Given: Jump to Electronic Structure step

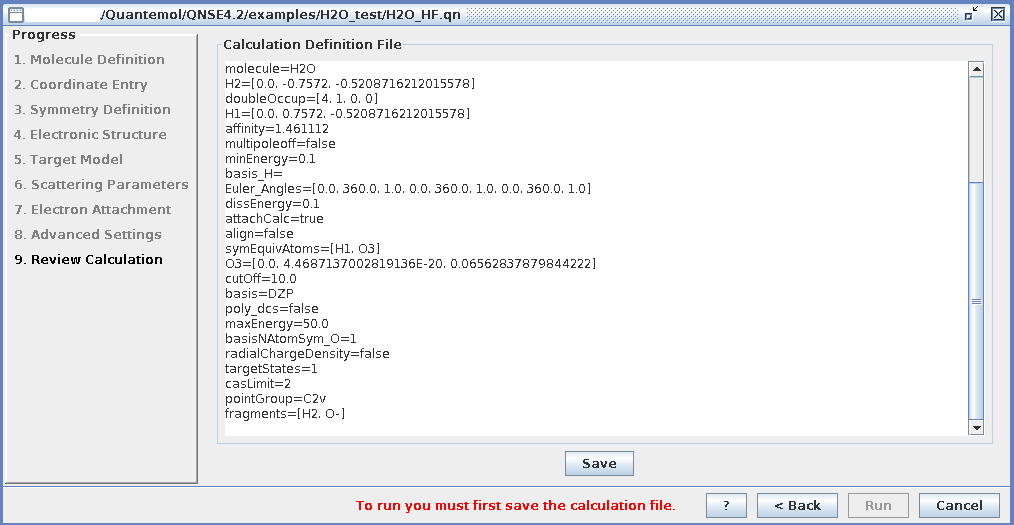Looking at the screenshot, I should [90, 135].
